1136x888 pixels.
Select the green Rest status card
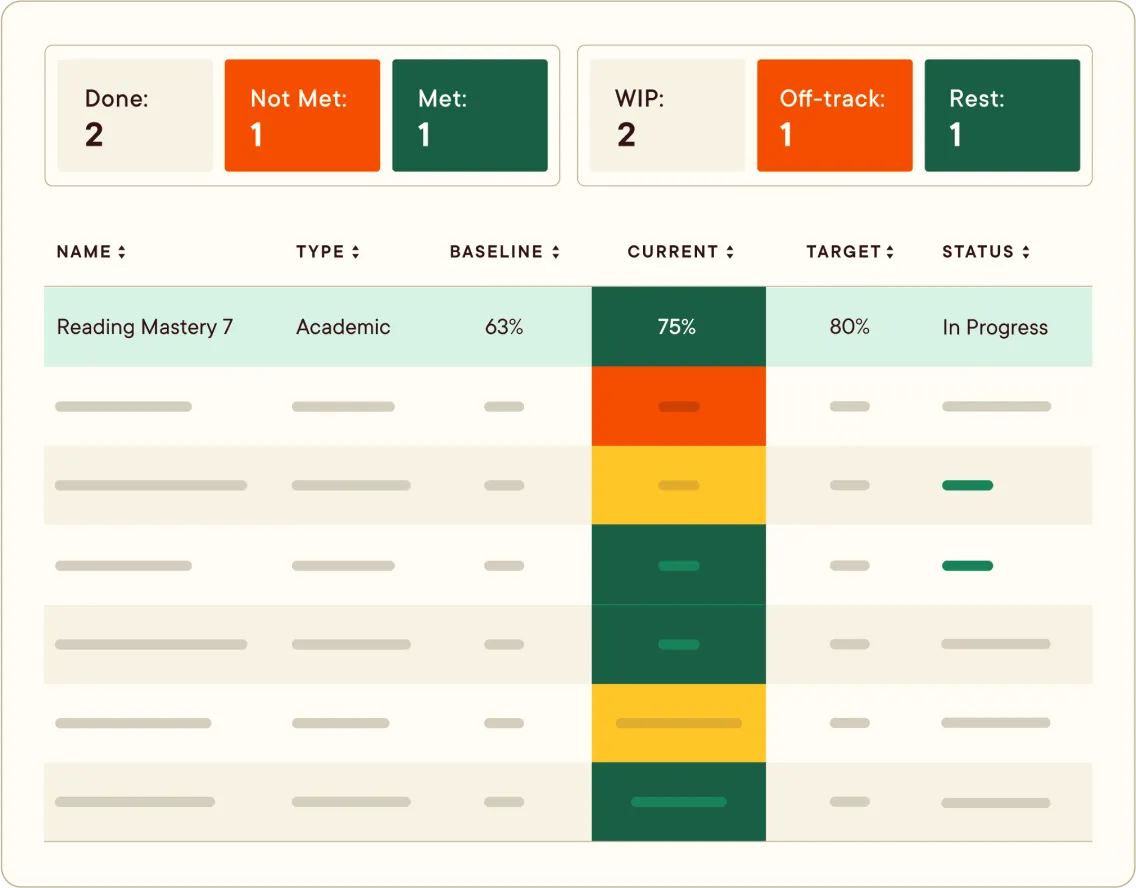point(1003,114)
